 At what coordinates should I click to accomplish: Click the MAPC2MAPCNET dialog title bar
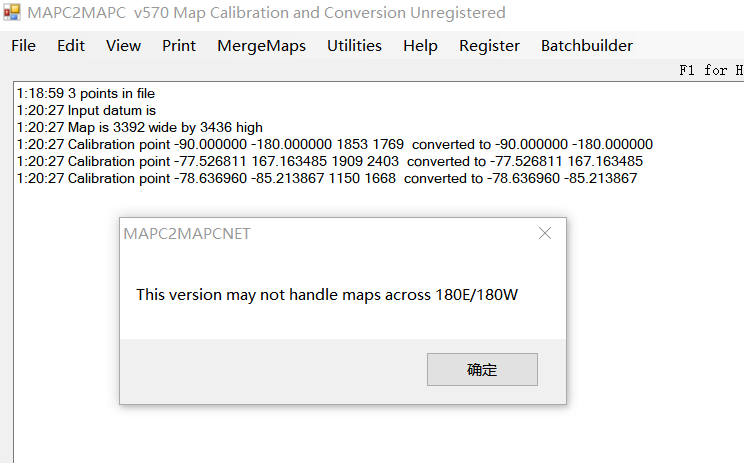point(300,234)
